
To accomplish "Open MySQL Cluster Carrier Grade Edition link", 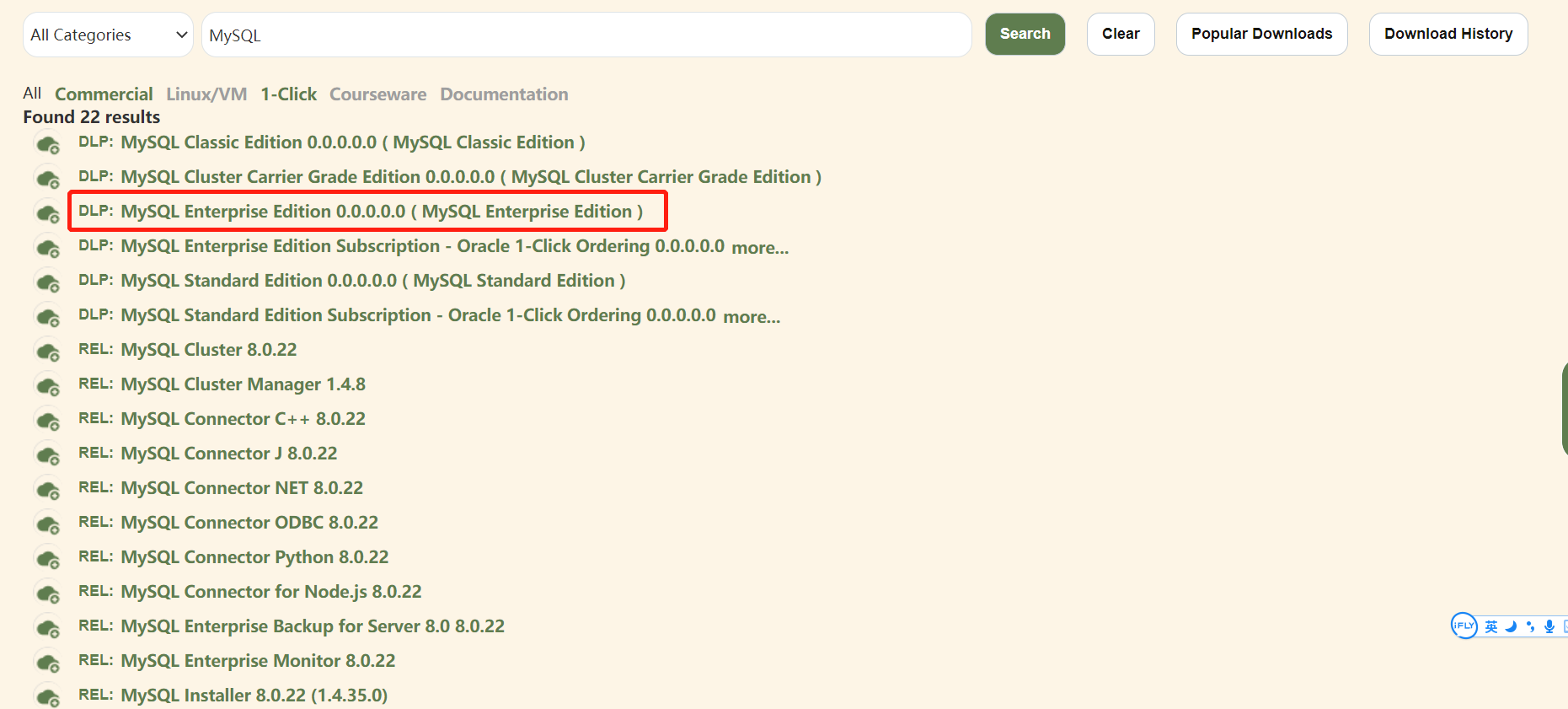I will coord(471,177).
